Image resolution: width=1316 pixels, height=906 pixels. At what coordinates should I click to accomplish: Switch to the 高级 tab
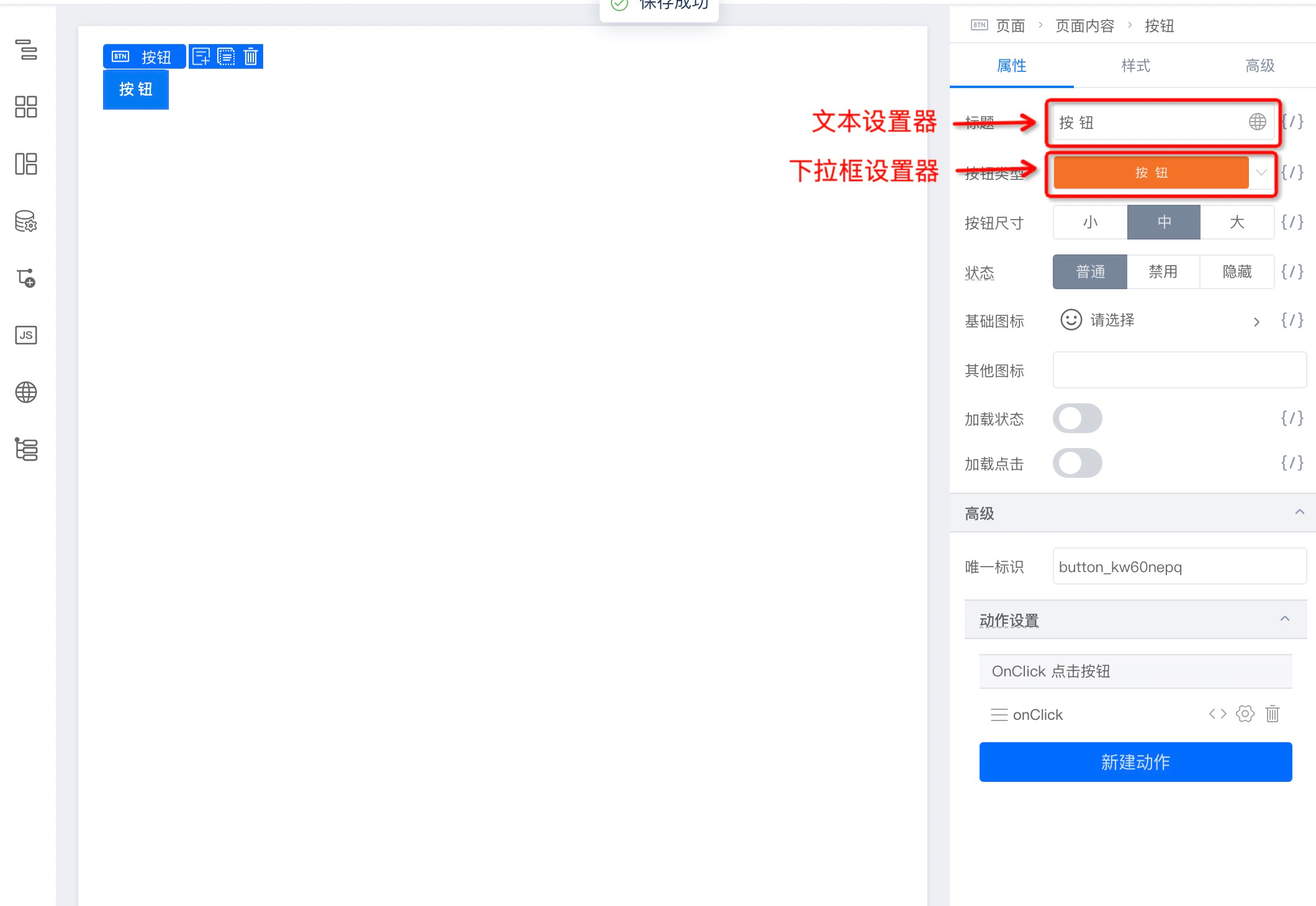(x=1260, y=66)
